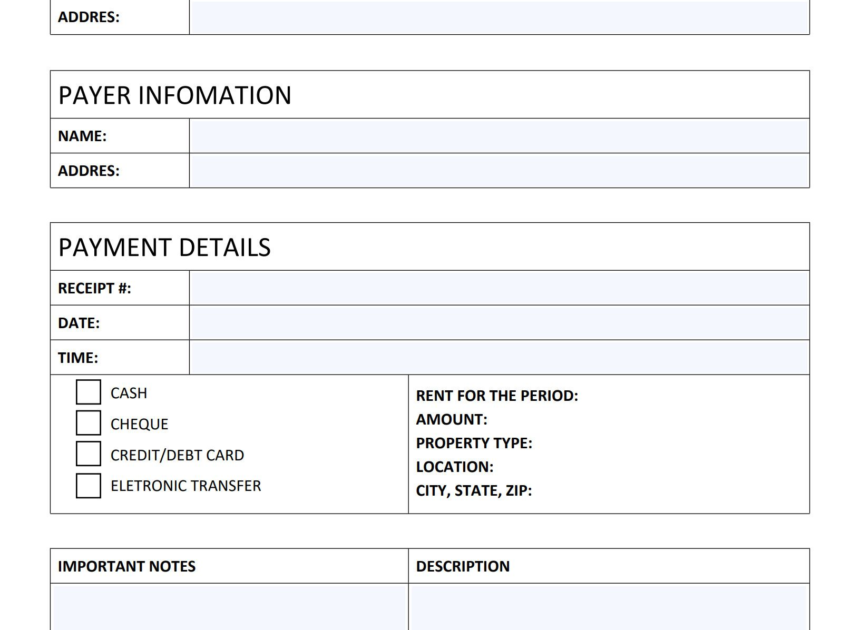The width and height of the screenshot is (860, 630).
Task: Click the RECEIPT # input field
Action: click(500, 287)
